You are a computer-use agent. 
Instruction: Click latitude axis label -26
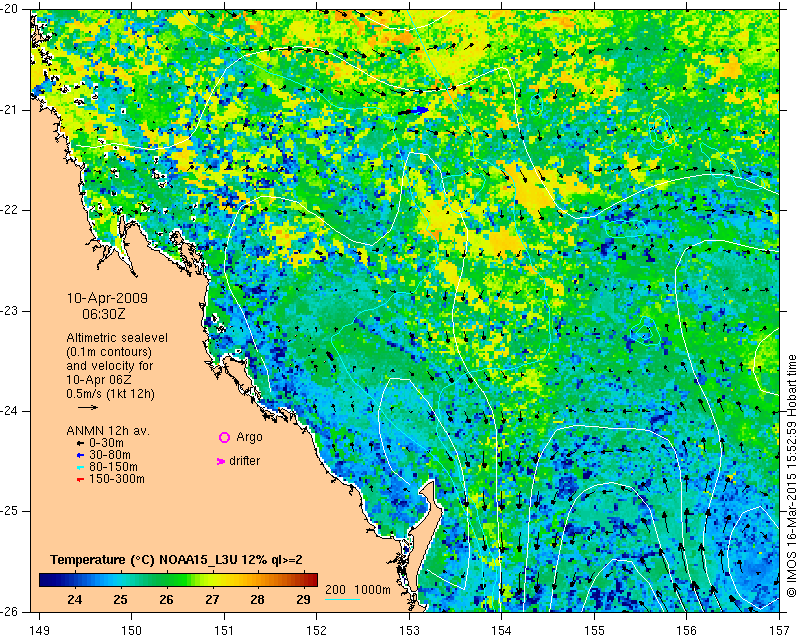point(10,611)
